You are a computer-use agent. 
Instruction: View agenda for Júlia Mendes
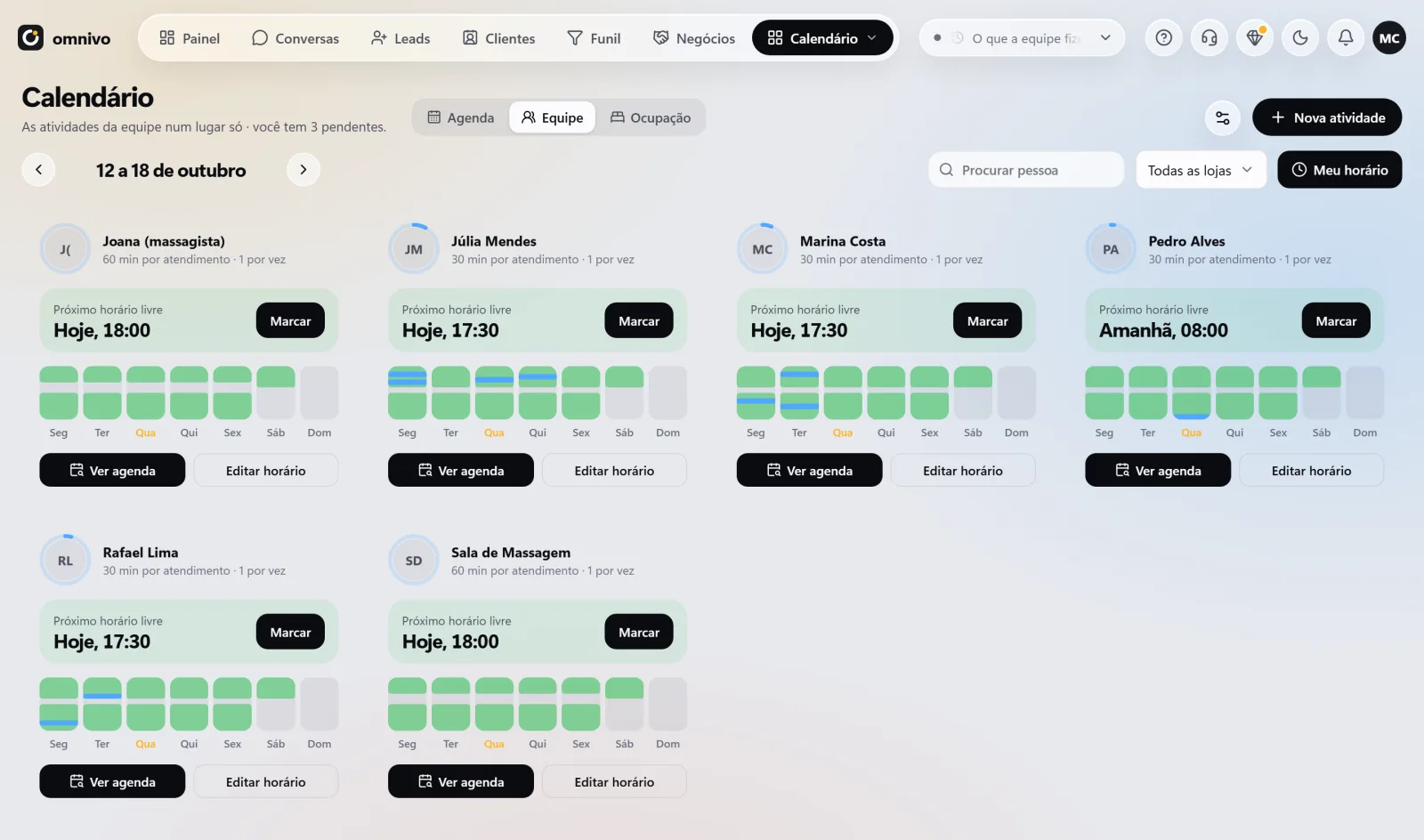(461, 470)
